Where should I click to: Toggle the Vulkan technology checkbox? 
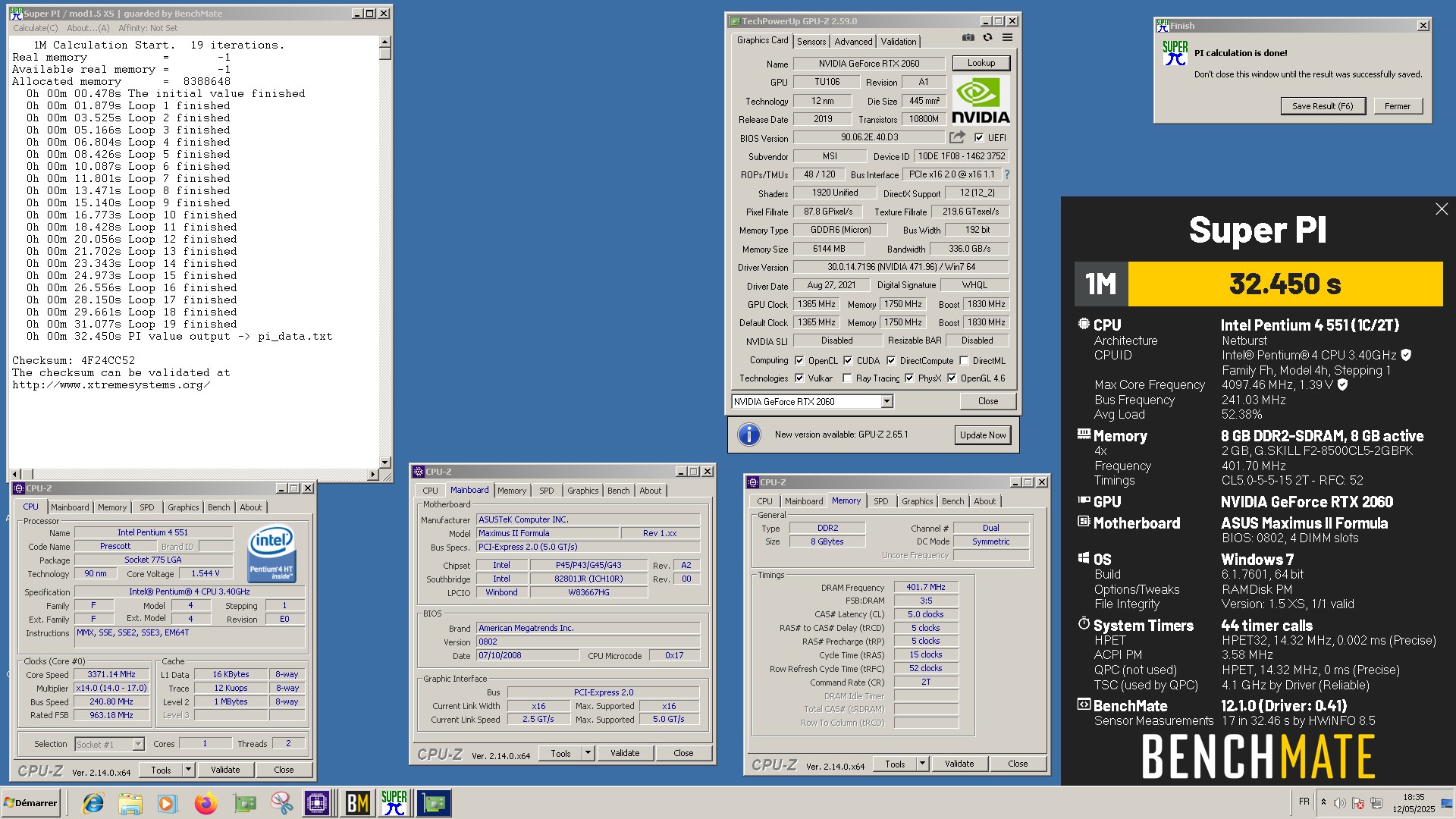[799, 378]
